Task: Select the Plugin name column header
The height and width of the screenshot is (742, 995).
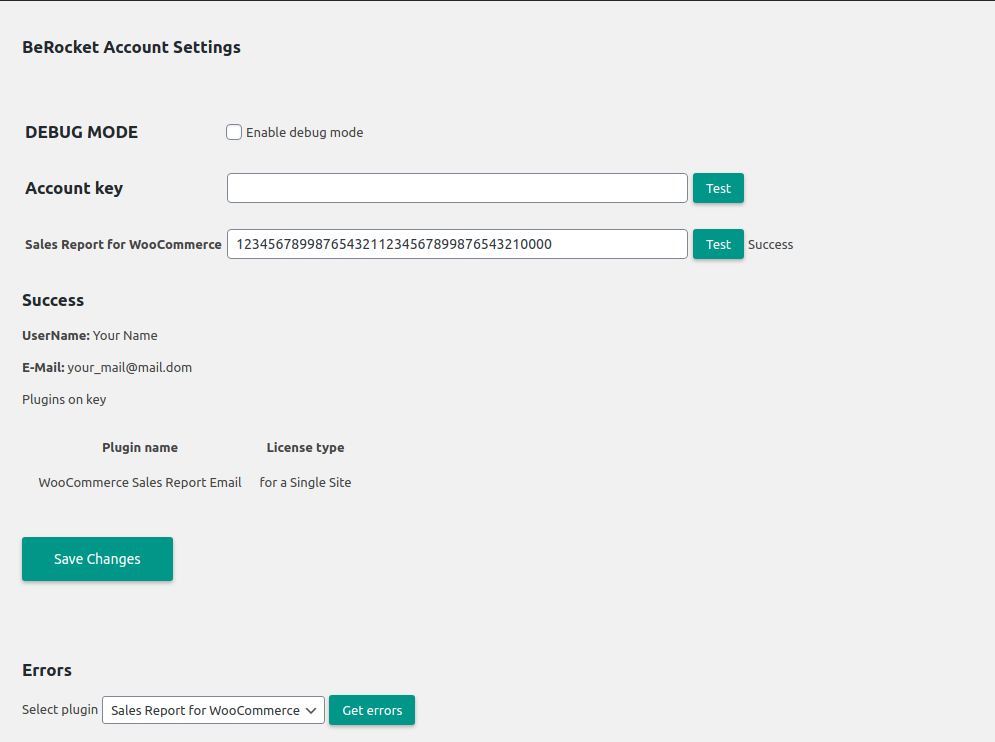Action: tap(140, 447)
